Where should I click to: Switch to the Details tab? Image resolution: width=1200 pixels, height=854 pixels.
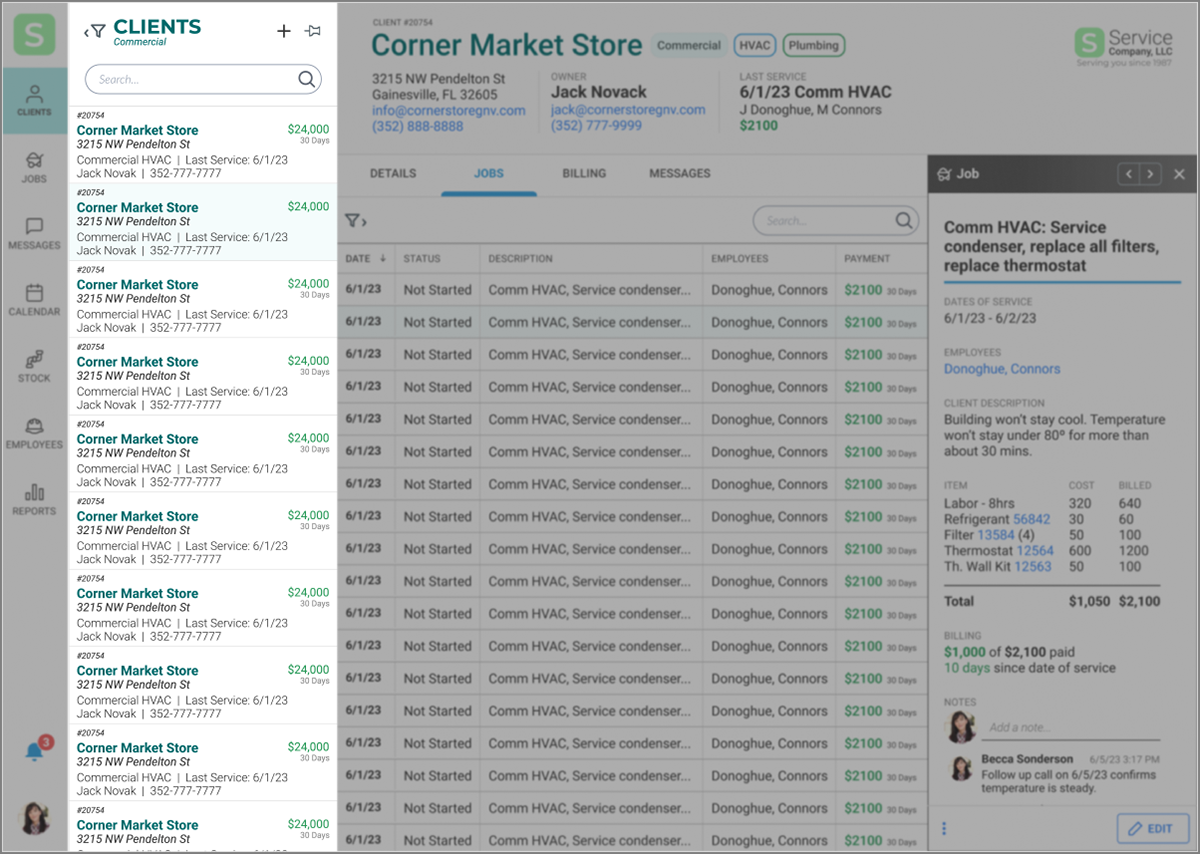coord(393,173)
